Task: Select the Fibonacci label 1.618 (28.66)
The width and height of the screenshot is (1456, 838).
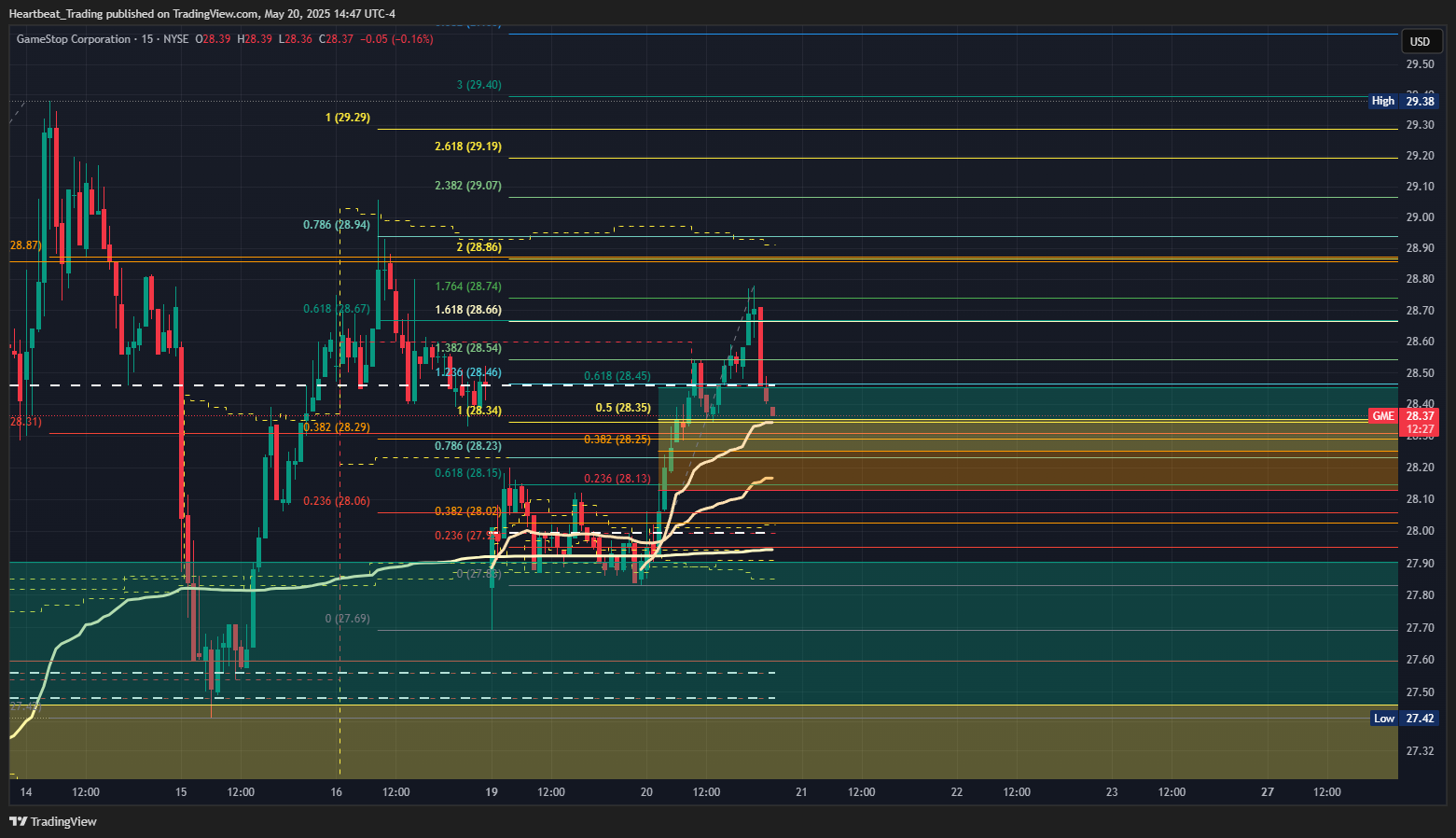Action: [x=468, y=310]
